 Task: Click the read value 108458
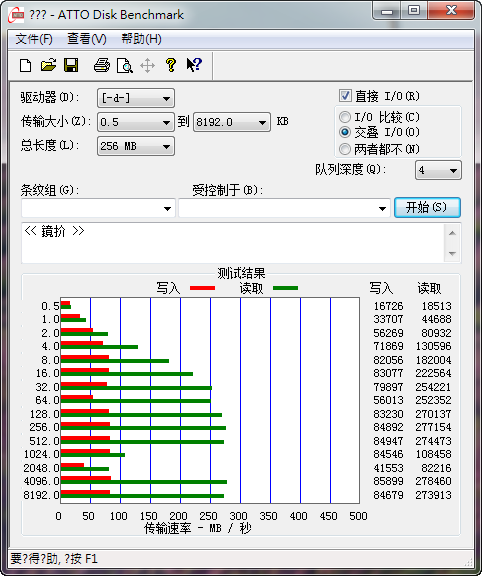point(434,454)
